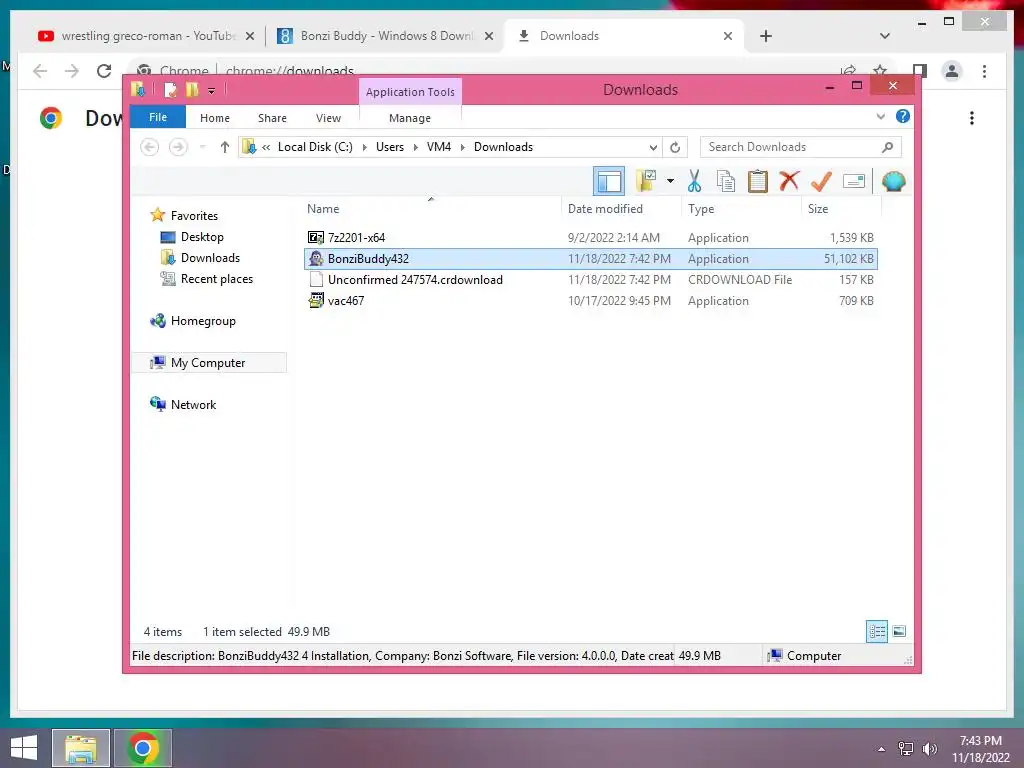Open quick access toolbar customize dropdown
1024x768 pixels.
[212, 90]
